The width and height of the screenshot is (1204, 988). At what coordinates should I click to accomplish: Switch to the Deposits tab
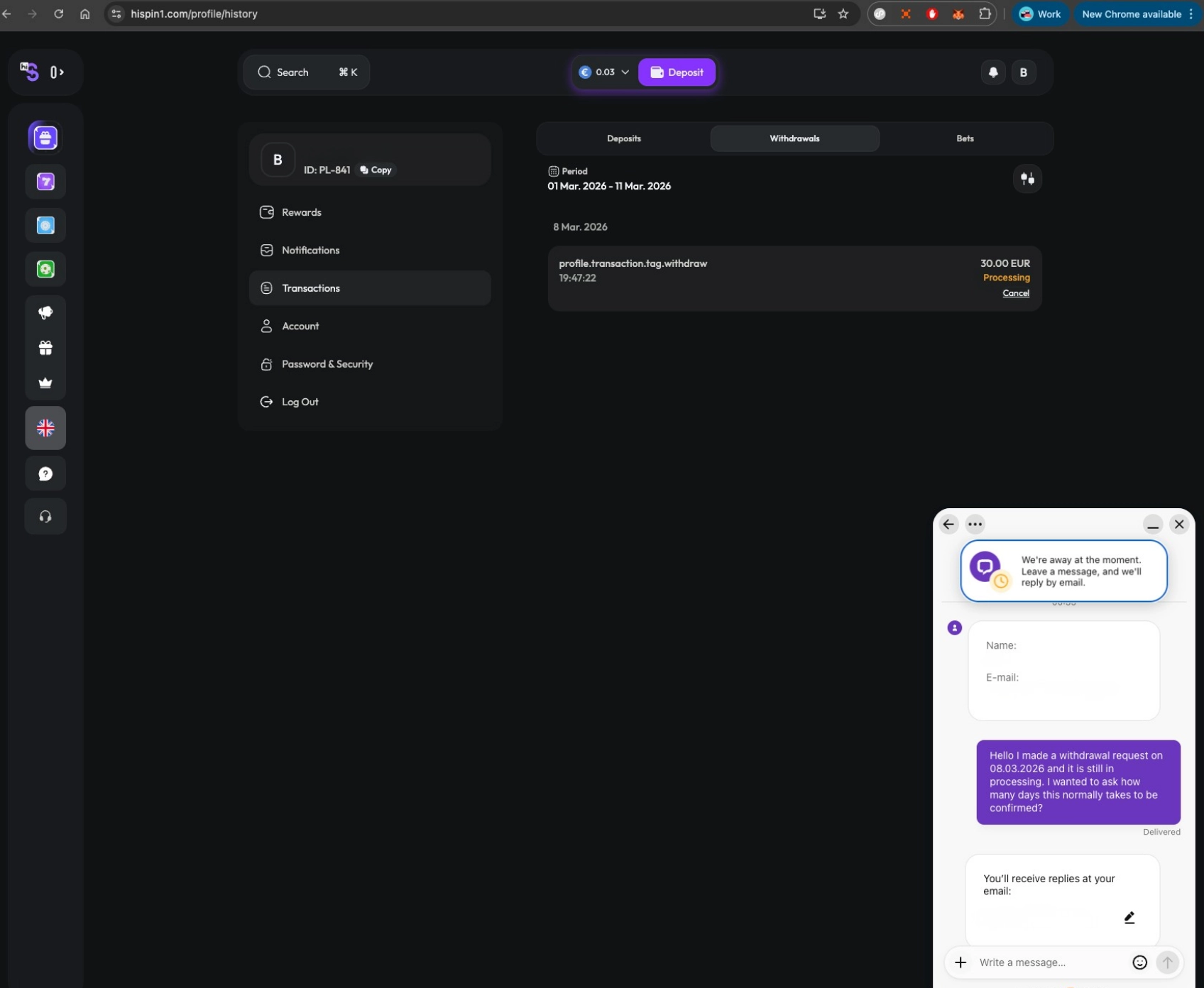624,138
